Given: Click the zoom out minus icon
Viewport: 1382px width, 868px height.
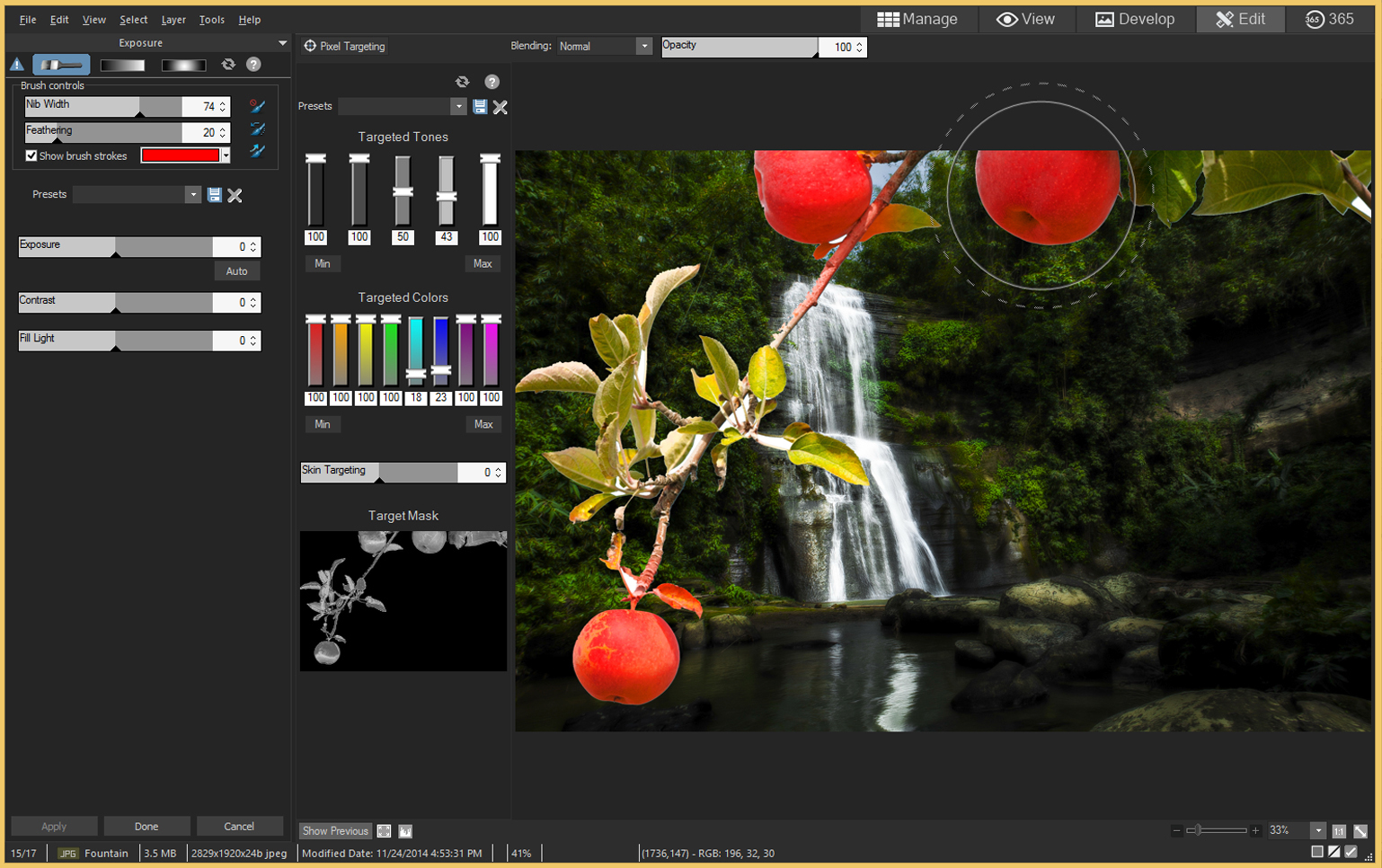Looking at the screenshot, I should 1176,831.
